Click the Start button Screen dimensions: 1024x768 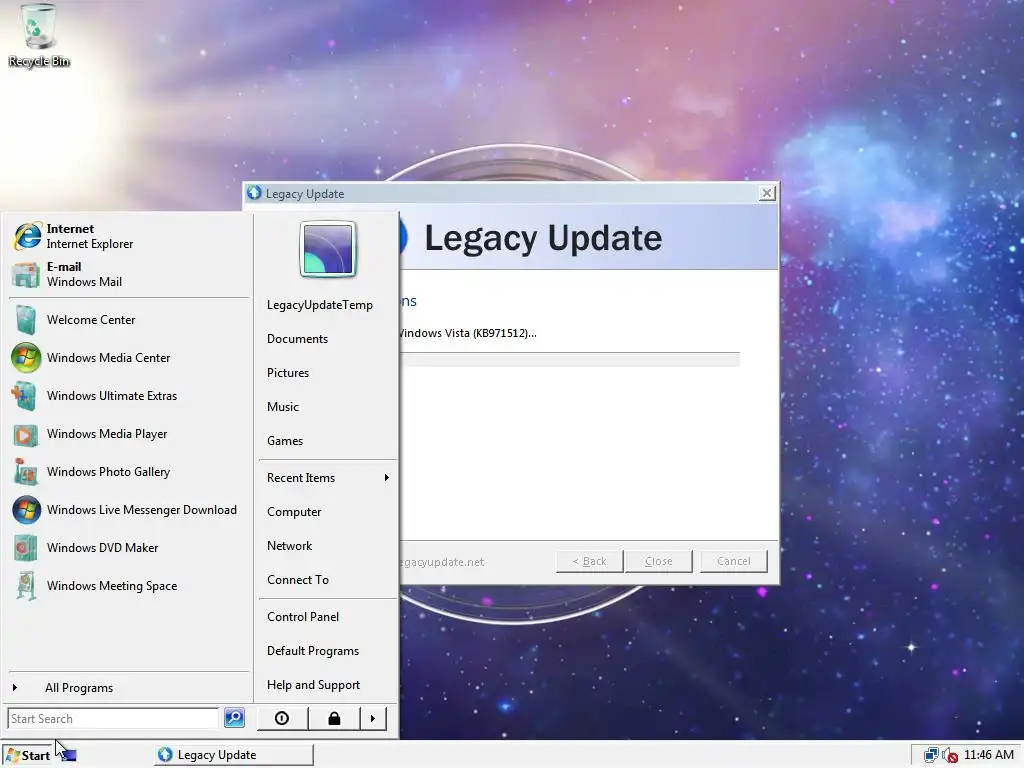(27, 755)
